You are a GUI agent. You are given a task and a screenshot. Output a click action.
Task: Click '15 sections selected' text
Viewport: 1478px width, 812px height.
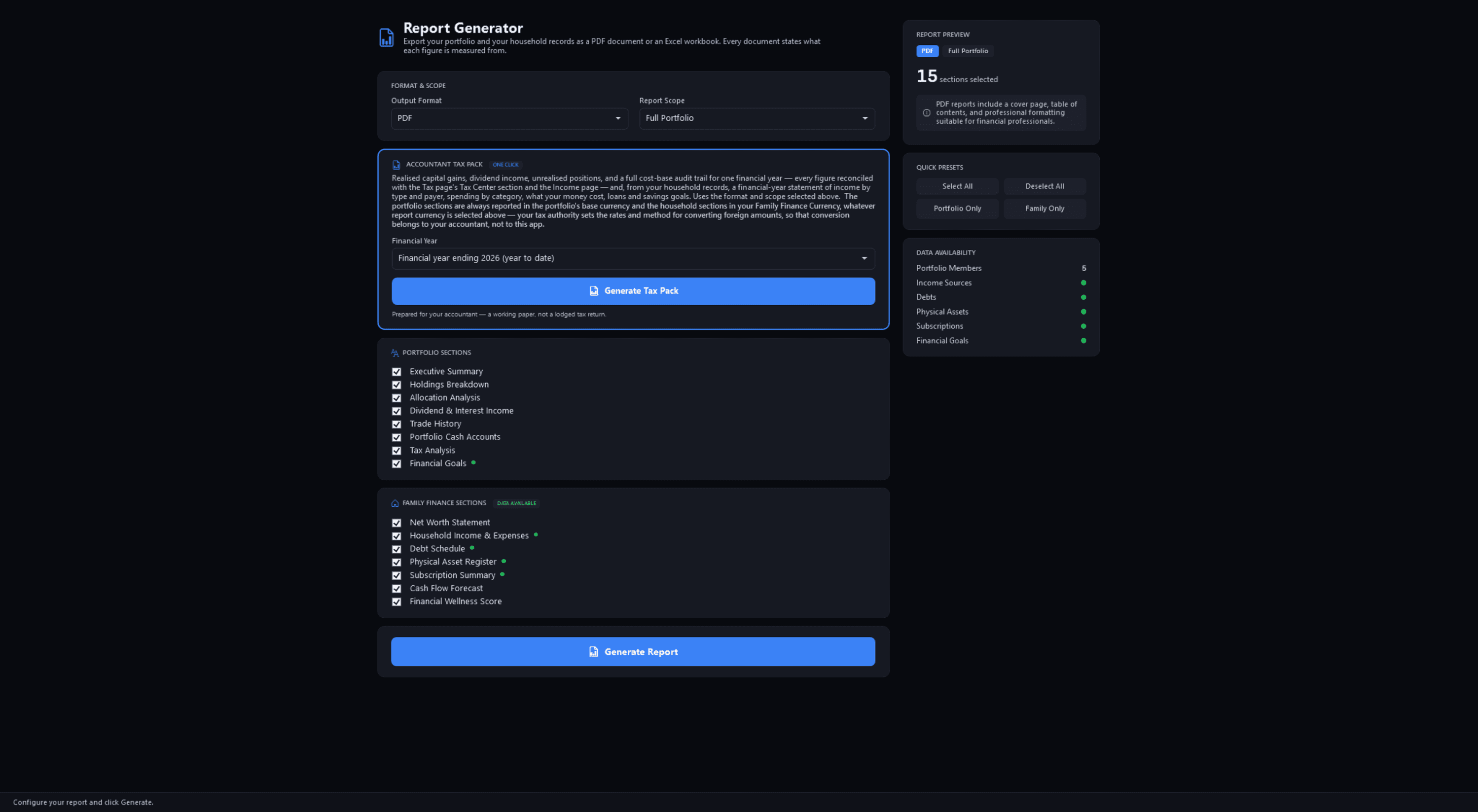[956, 77]
